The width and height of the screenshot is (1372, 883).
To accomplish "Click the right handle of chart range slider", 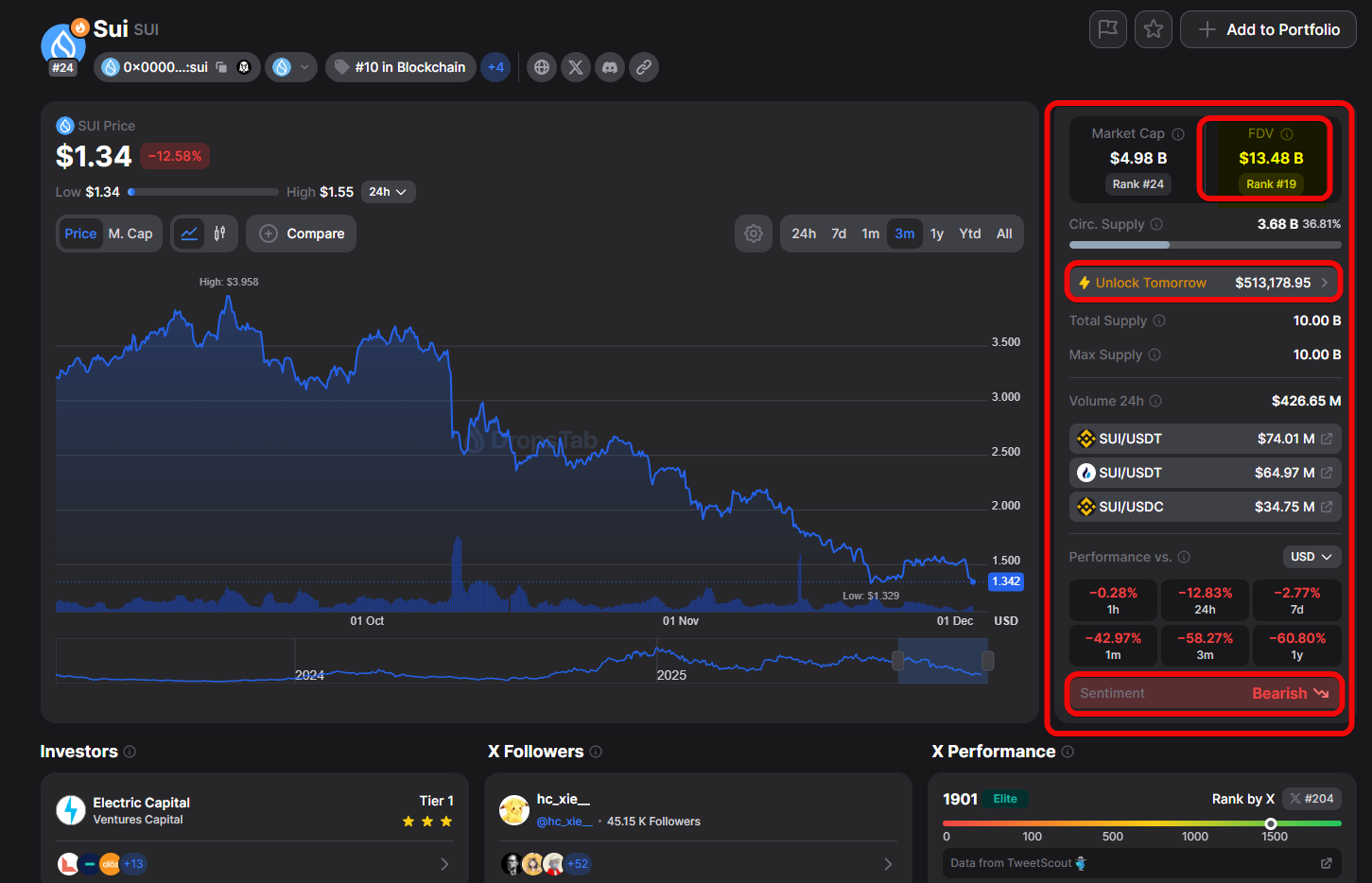I will pos(987,661).
